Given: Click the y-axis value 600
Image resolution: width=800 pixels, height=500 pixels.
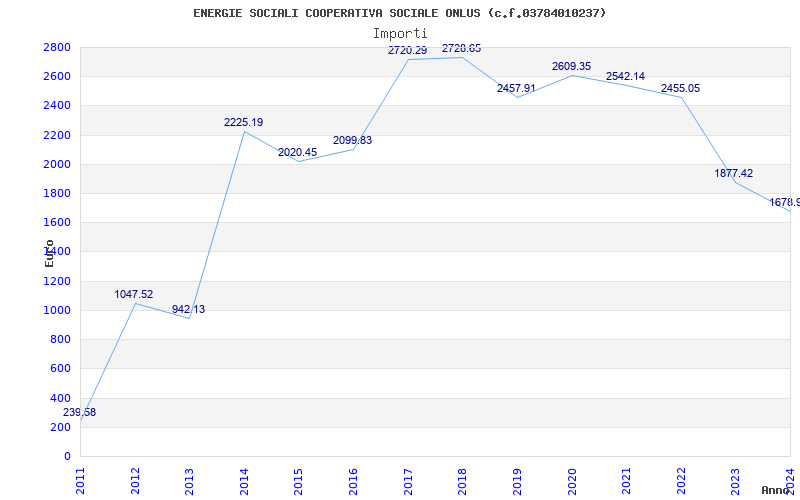Looking at the screenshot, I should tap(61, 368).
